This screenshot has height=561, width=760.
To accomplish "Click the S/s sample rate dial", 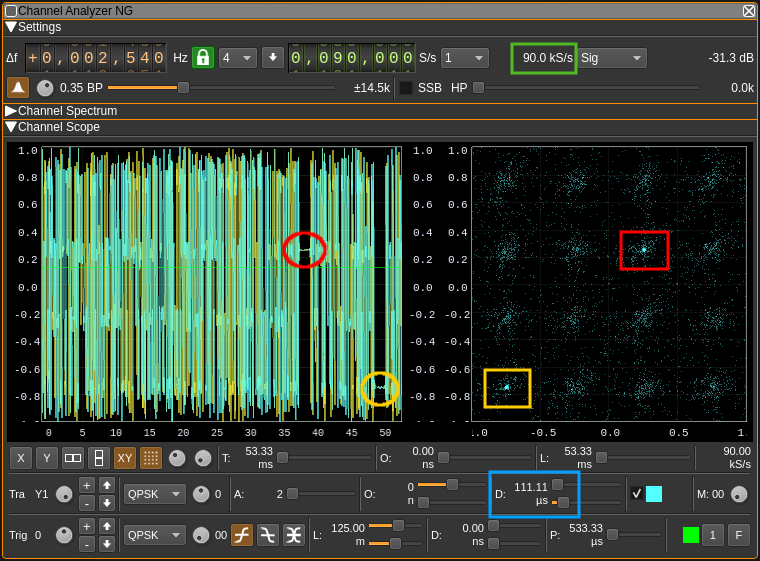I will (x=351, y=58).
